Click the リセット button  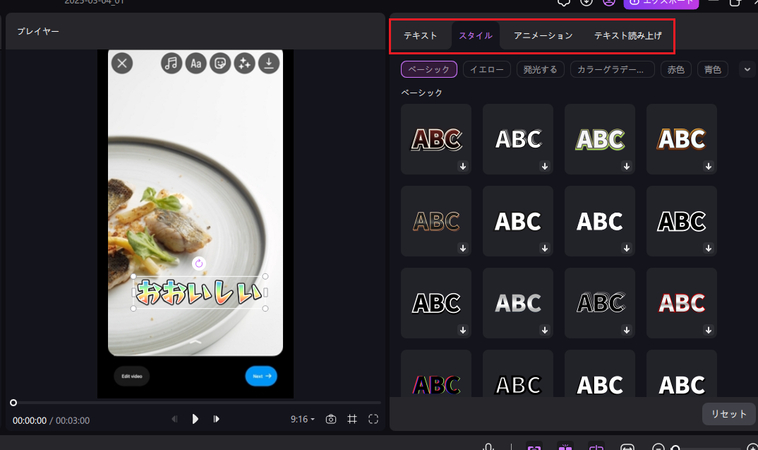(729, 414)
